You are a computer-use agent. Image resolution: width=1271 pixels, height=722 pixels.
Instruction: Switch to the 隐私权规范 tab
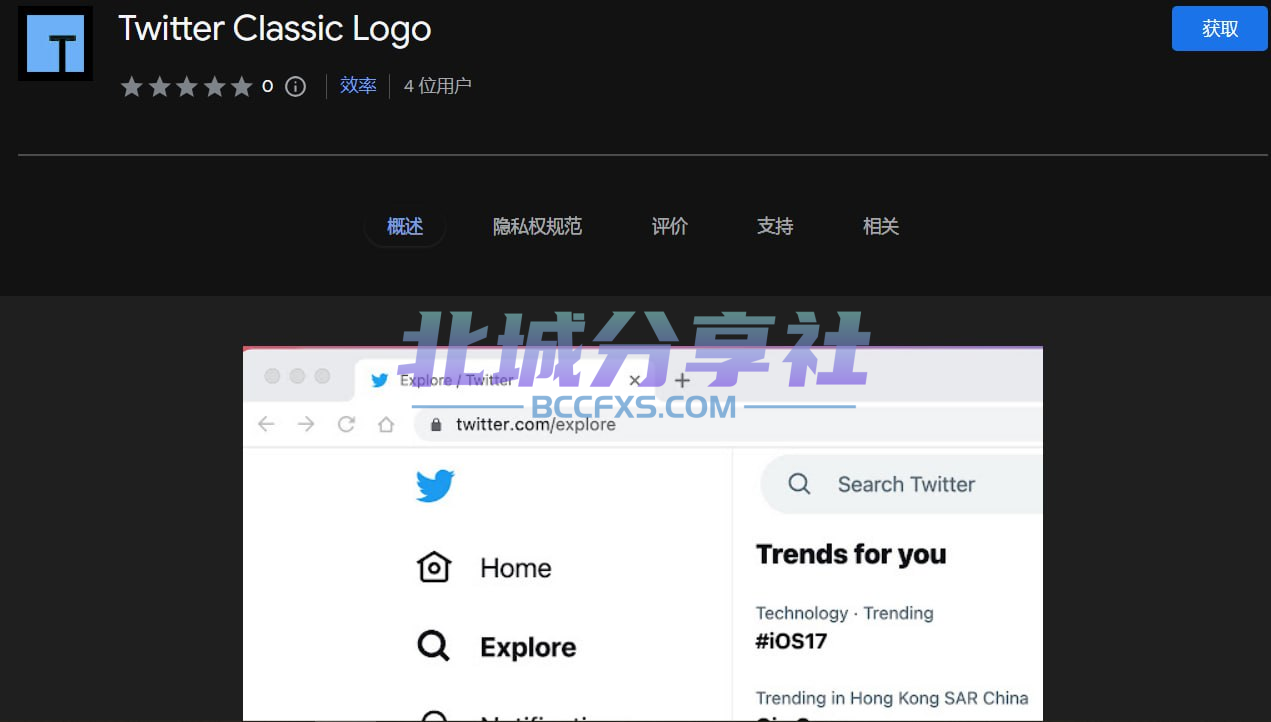537,227
